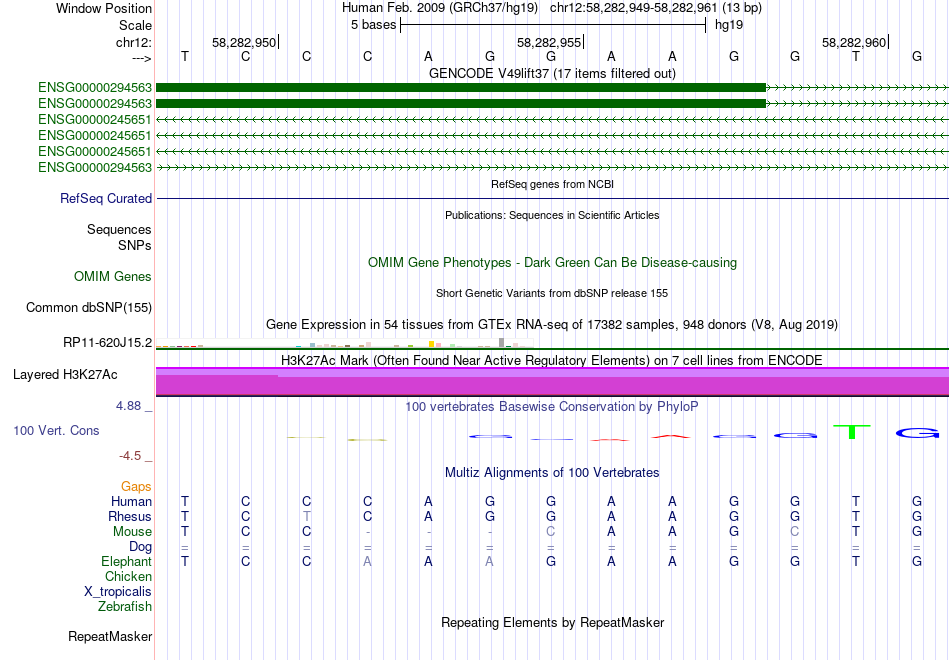Screen dimensions: 950x660
Task: Click the Mouse alignment row label
Action: 132,532
